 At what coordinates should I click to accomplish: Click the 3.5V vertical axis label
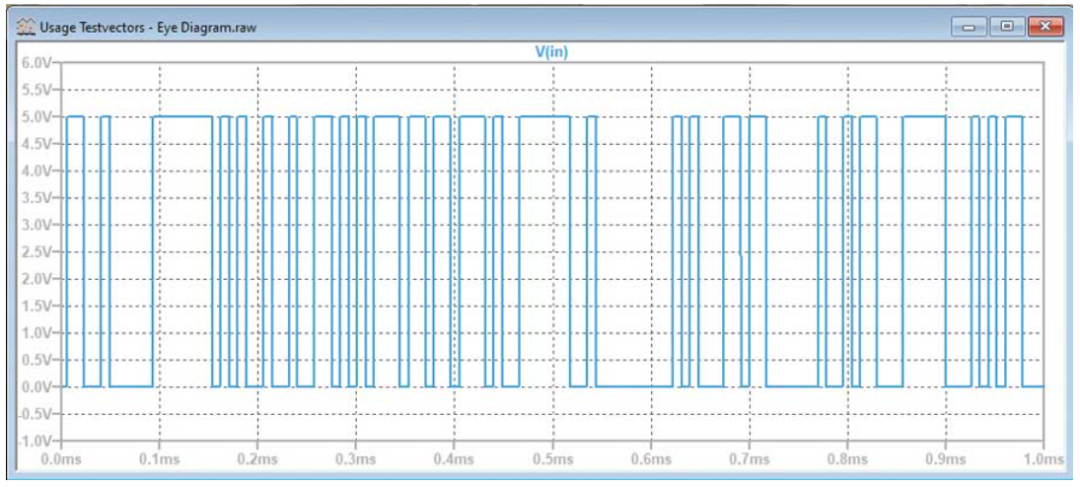point(39,198)
